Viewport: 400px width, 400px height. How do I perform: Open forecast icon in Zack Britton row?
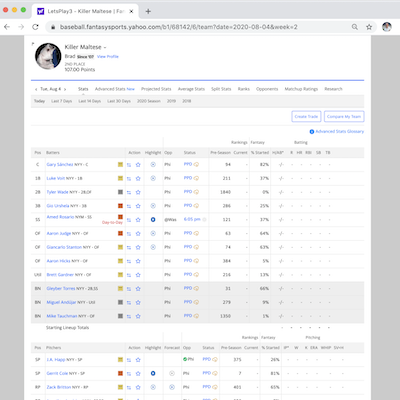coord(172,387)
